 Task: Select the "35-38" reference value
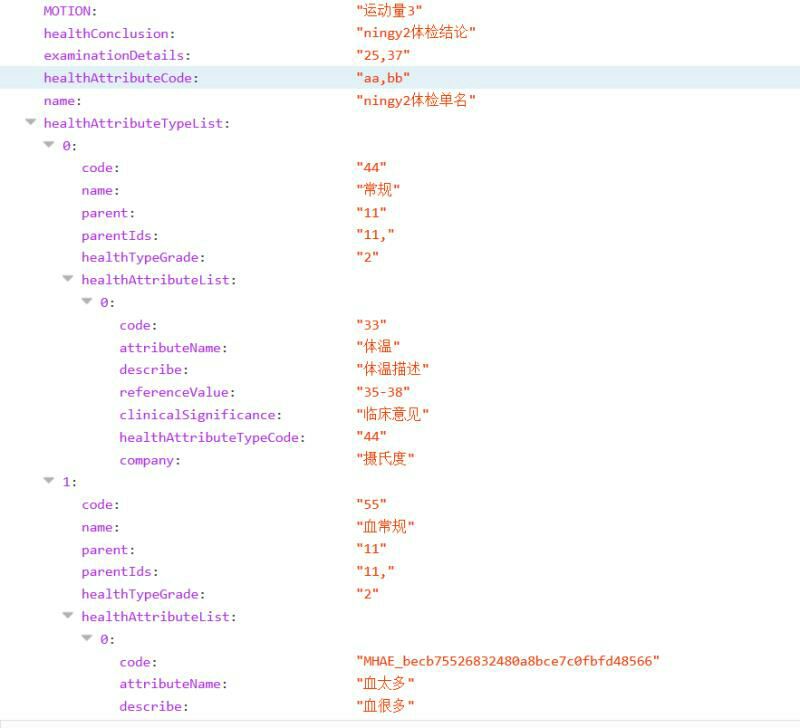(383, 392)
